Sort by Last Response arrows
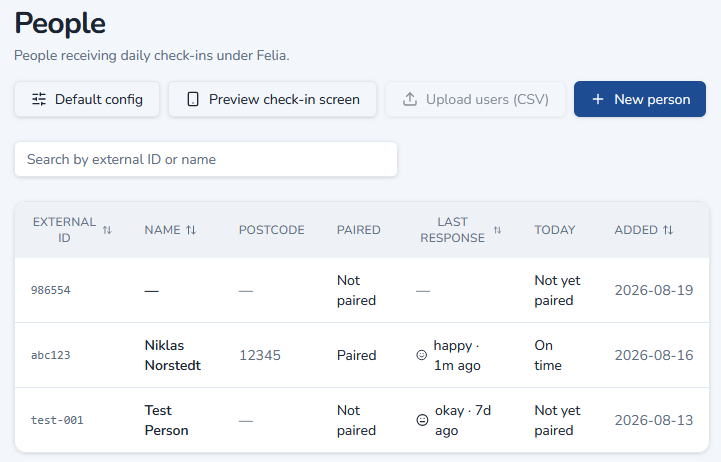The width and height of the screenshot is (721, 462). [498, 230]
